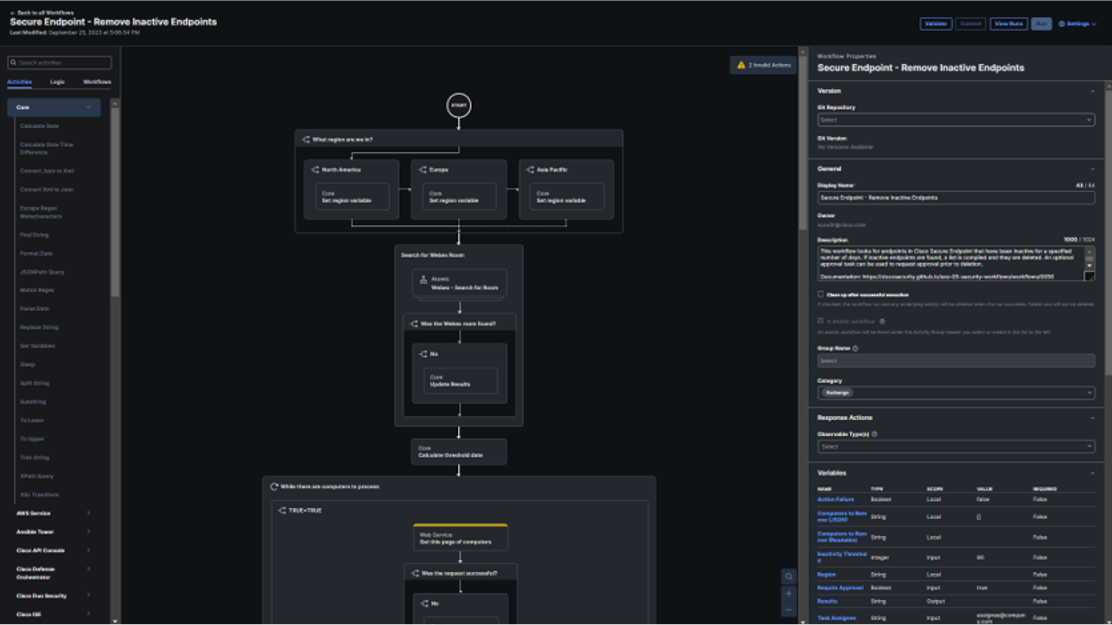This screenshot has height=625, width=1112.
Task: Click the Webex Search for Room activity node
Action: 459,279
